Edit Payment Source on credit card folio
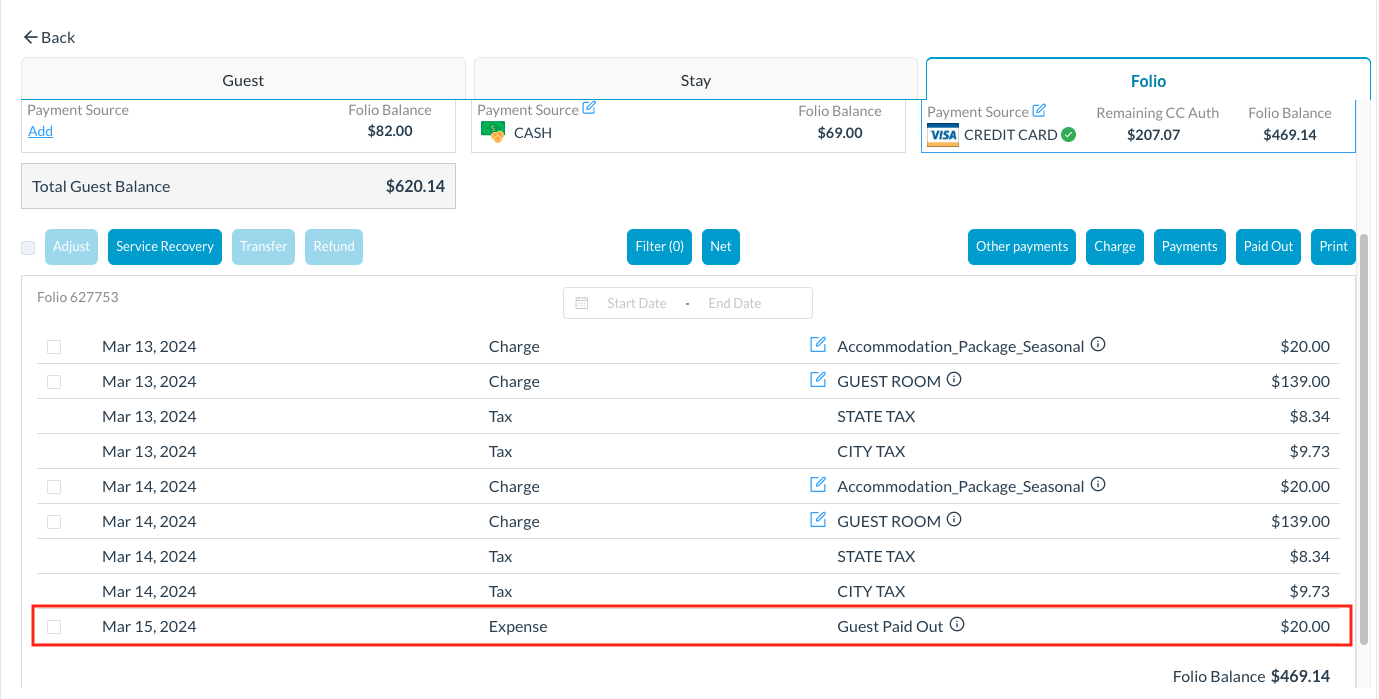 (x=1039, y=110)
